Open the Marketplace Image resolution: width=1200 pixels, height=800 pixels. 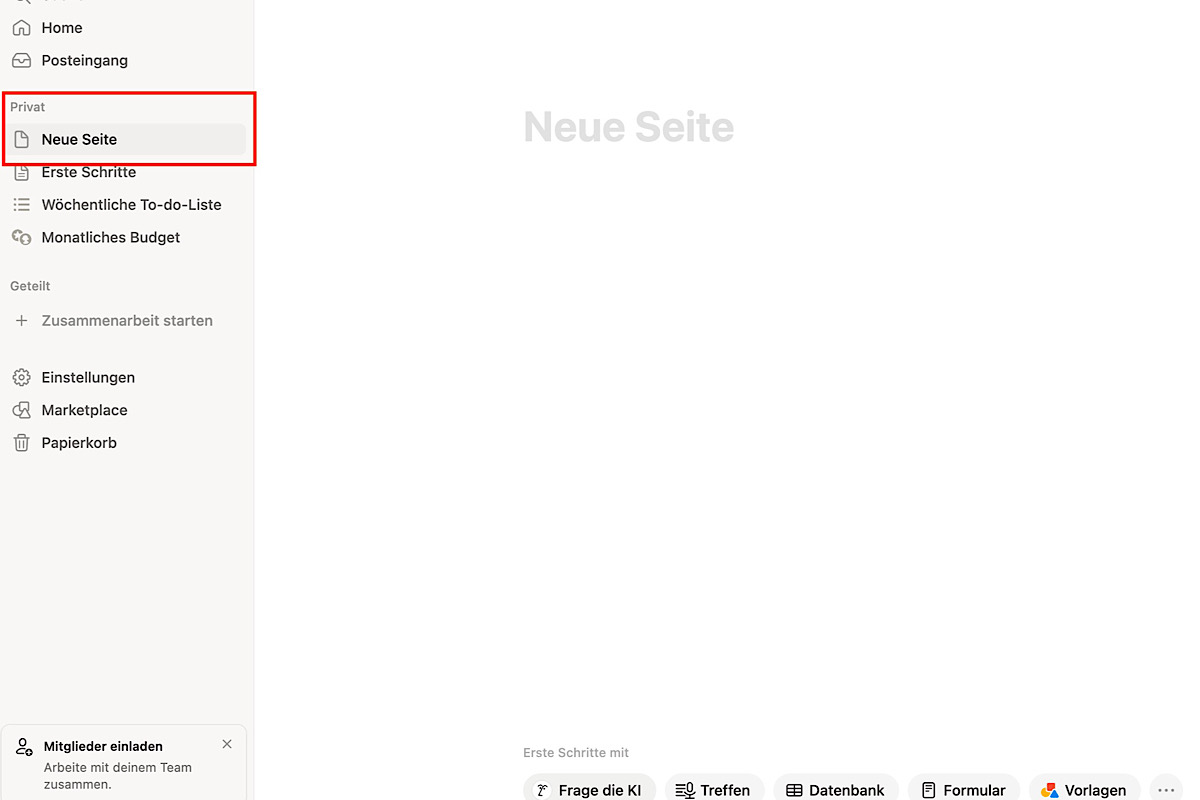click(125, 411)
